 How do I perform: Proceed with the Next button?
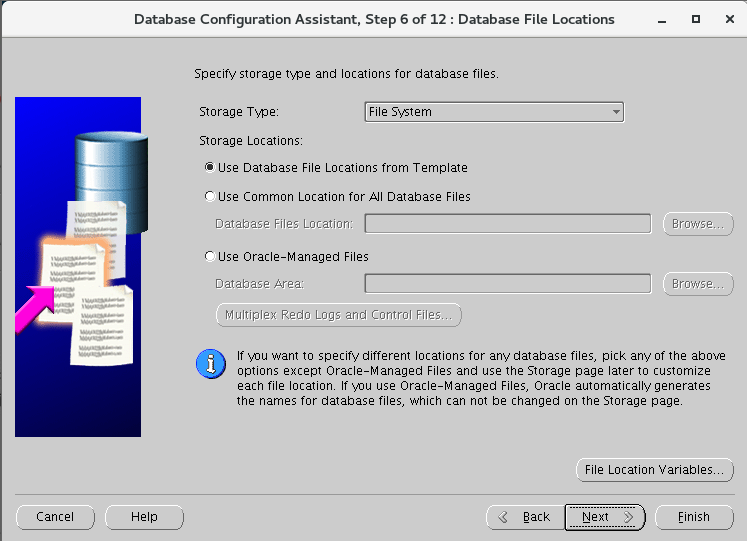[x=605, y=517]
